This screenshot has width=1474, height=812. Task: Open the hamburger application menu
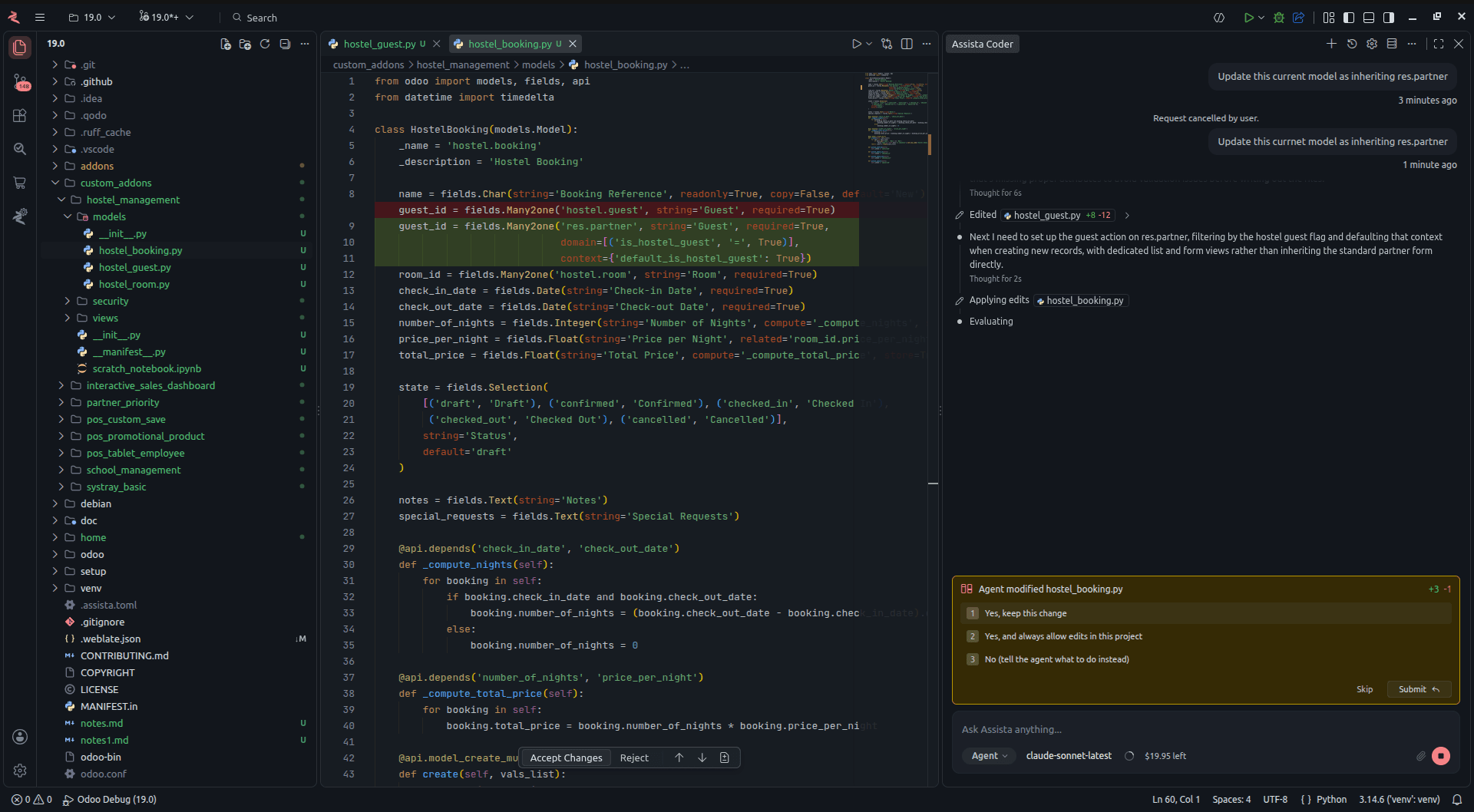(x=40, y=17)
